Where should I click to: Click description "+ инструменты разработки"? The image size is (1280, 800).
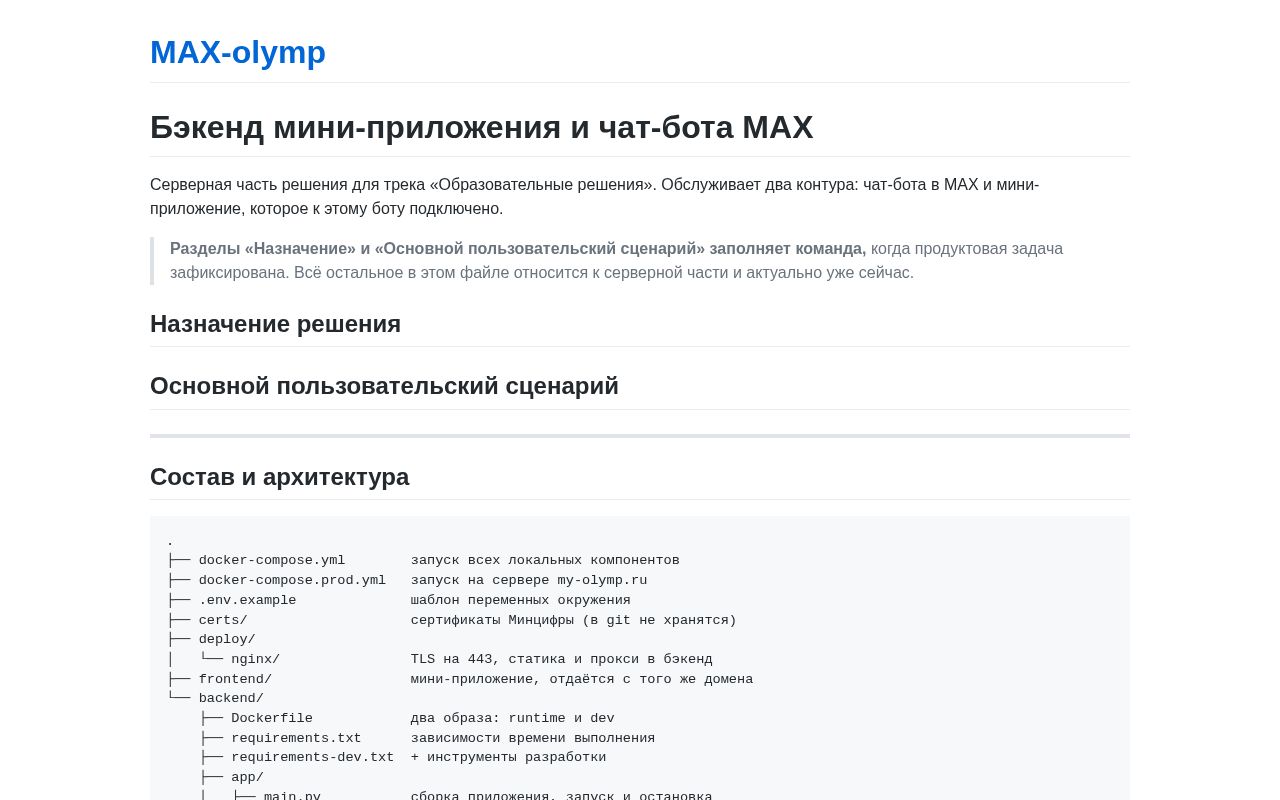(508, 757)
